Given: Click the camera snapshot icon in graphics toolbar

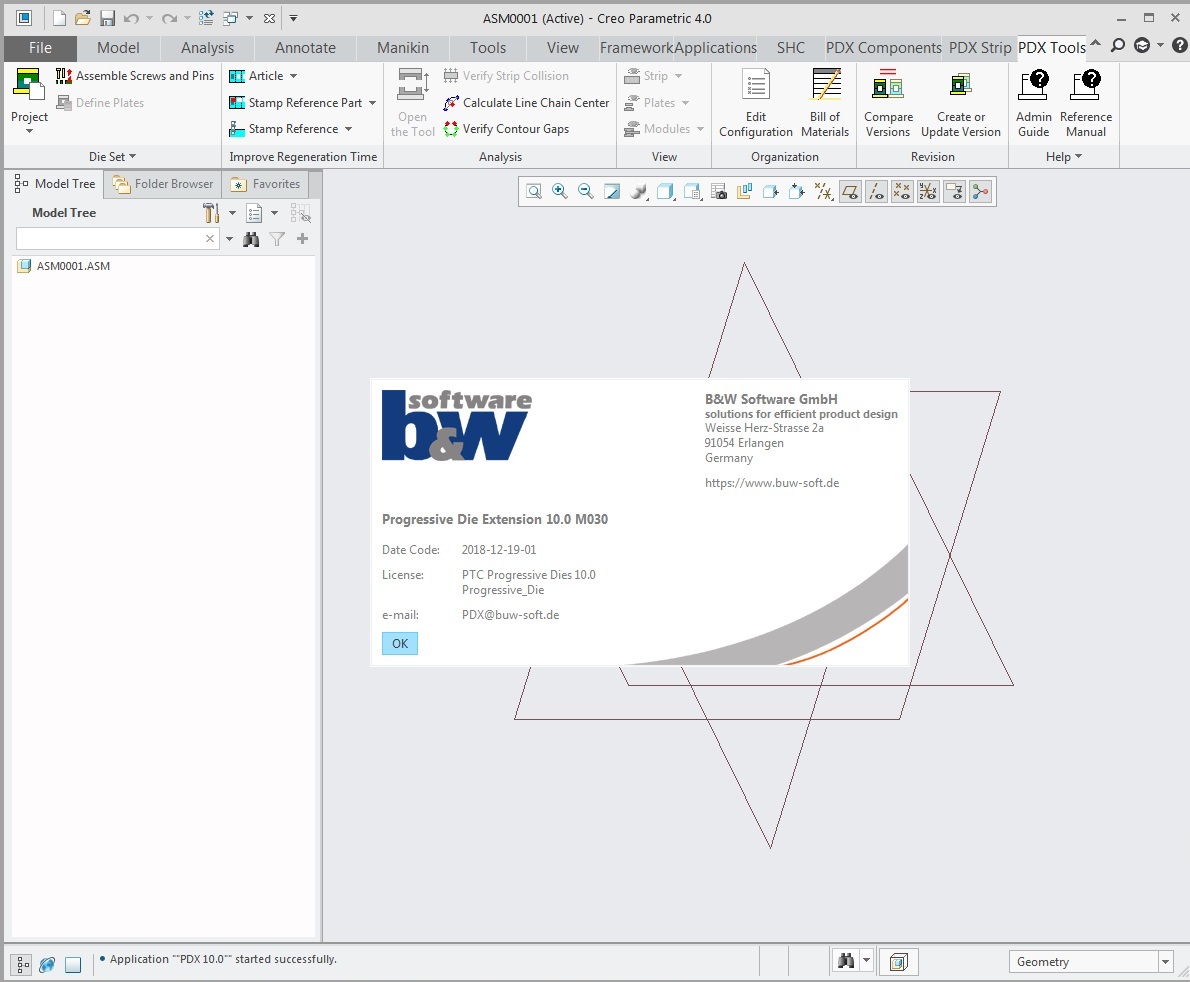Looking at the screenshot, I should coord(719,191).
